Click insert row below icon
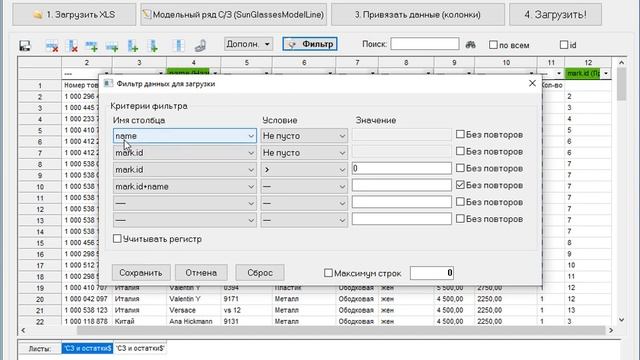This screenshot has width=640, height=360. [112, 46]
